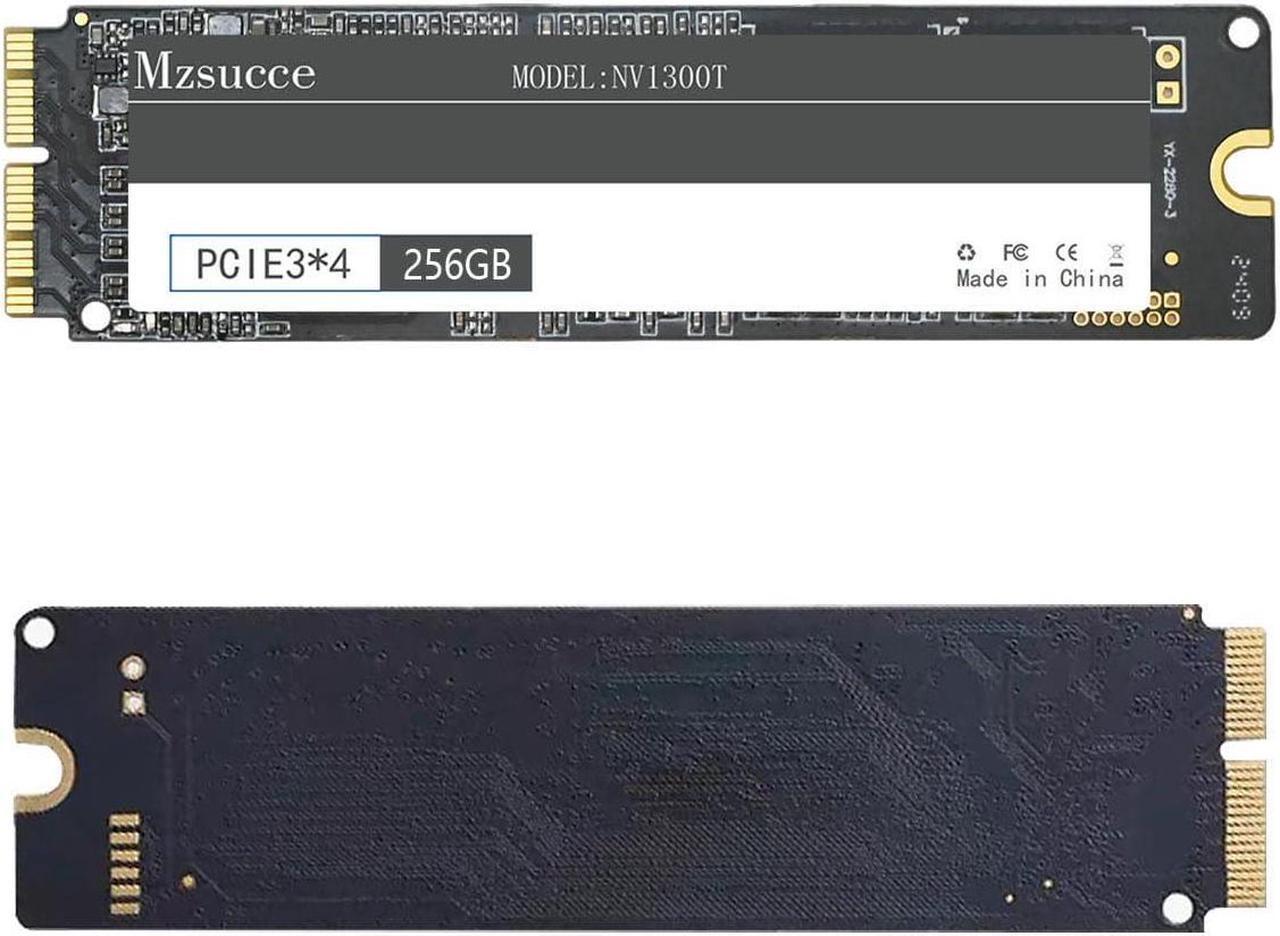This screenshot has width=1280, height=936.
Task: Click the PCIE3*4 interface box
Action: [275, 264]
